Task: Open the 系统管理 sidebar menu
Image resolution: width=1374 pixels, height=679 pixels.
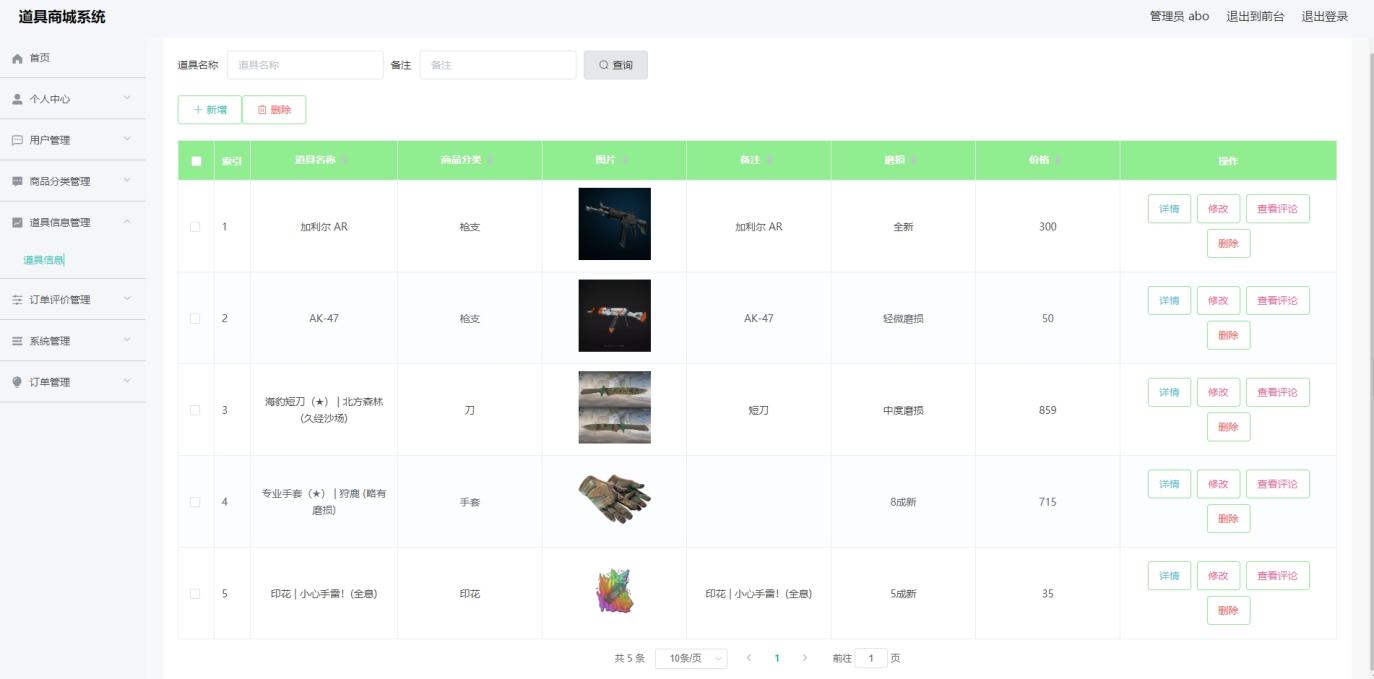Action: tap(73, 341)
